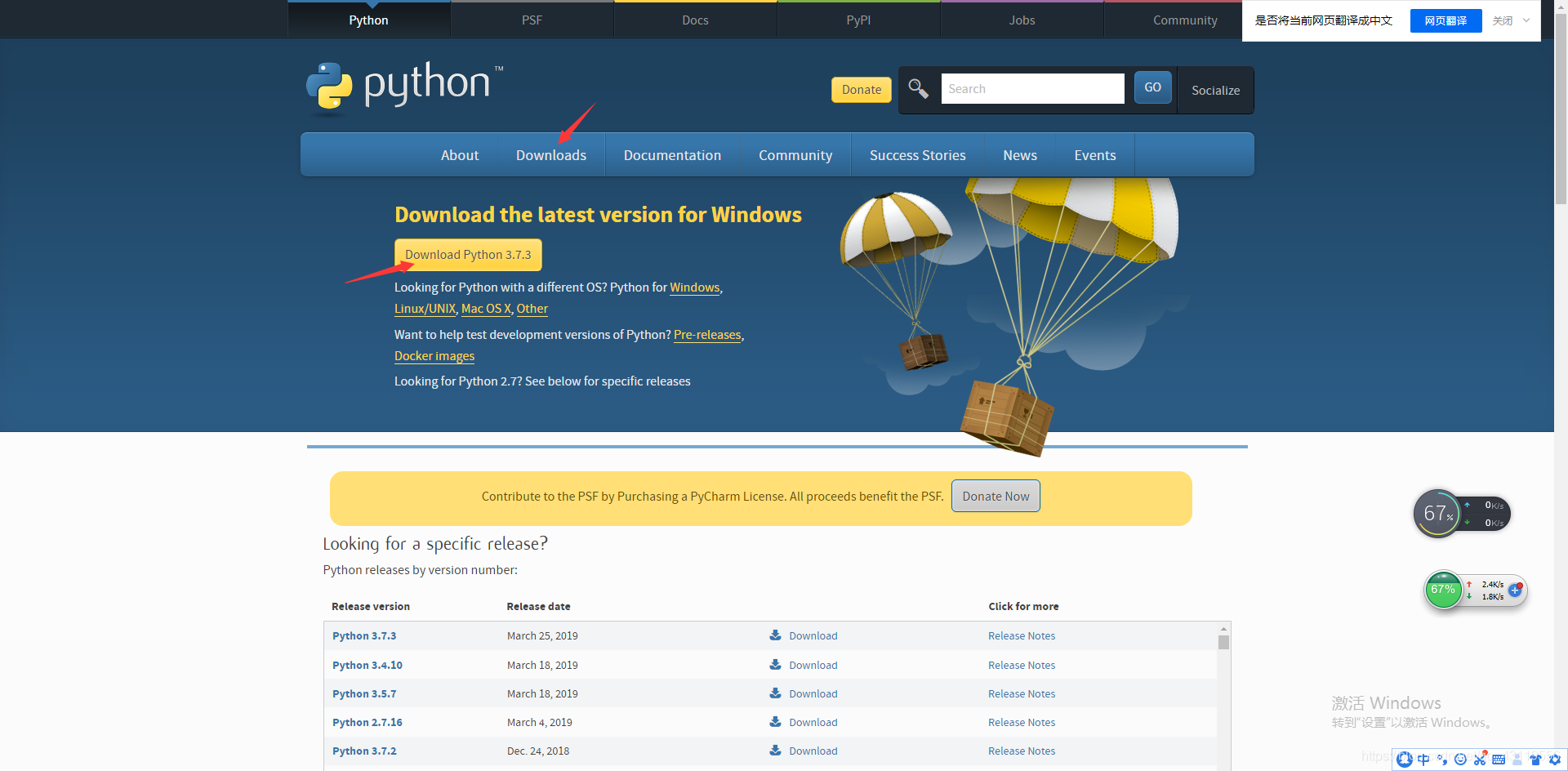Click download icon in Python 3.7.3 row
Screen dimensions: 1568x771
pos(775,635)
